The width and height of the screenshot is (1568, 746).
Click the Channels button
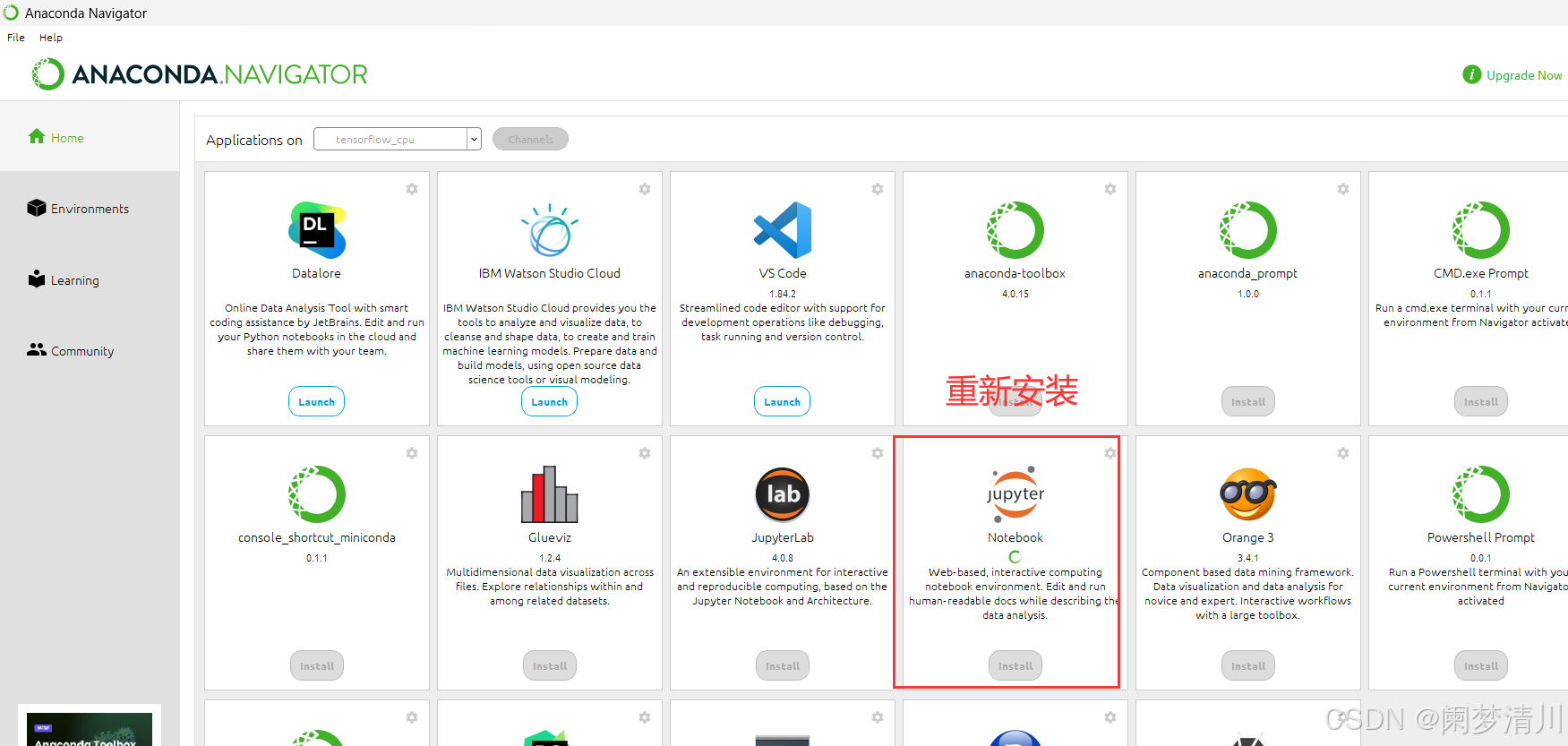530,139
